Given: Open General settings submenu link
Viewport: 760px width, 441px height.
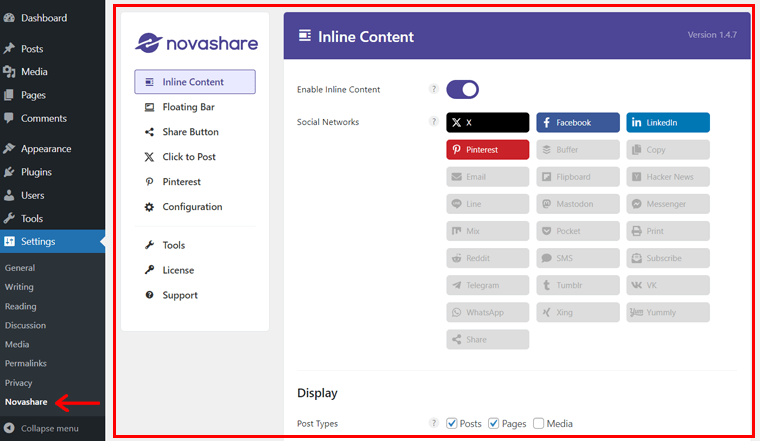Looking at the screenshot, I should click(20, 268).
